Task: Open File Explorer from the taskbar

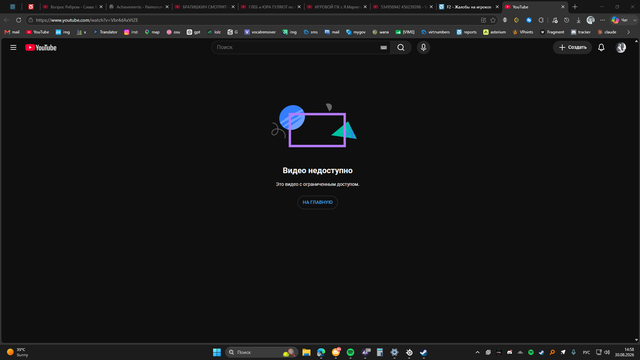Action: click(306, 352)
